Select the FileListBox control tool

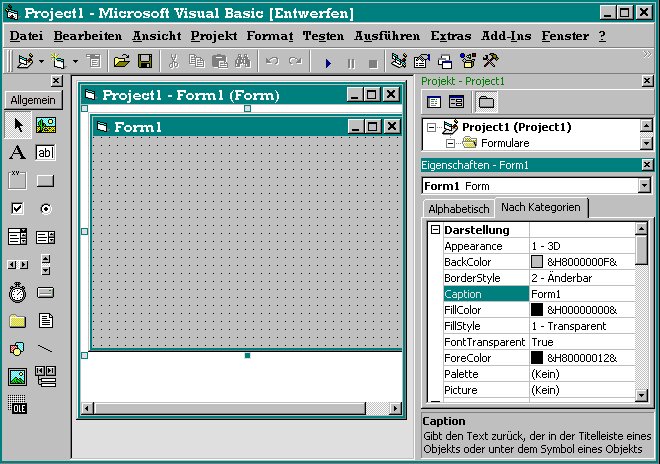point(45,320)
